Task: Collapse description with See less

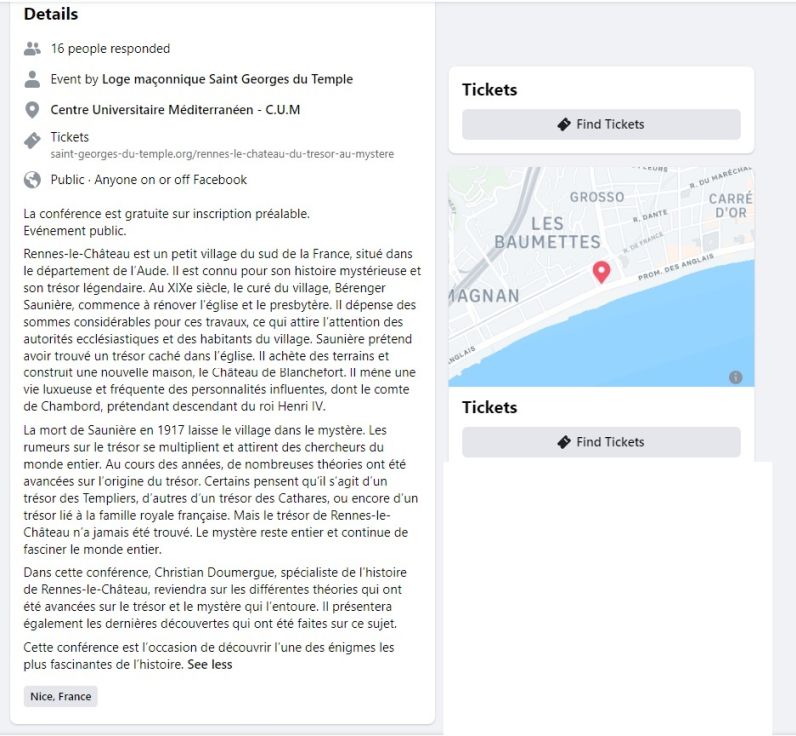Action: tap(210, 664)
